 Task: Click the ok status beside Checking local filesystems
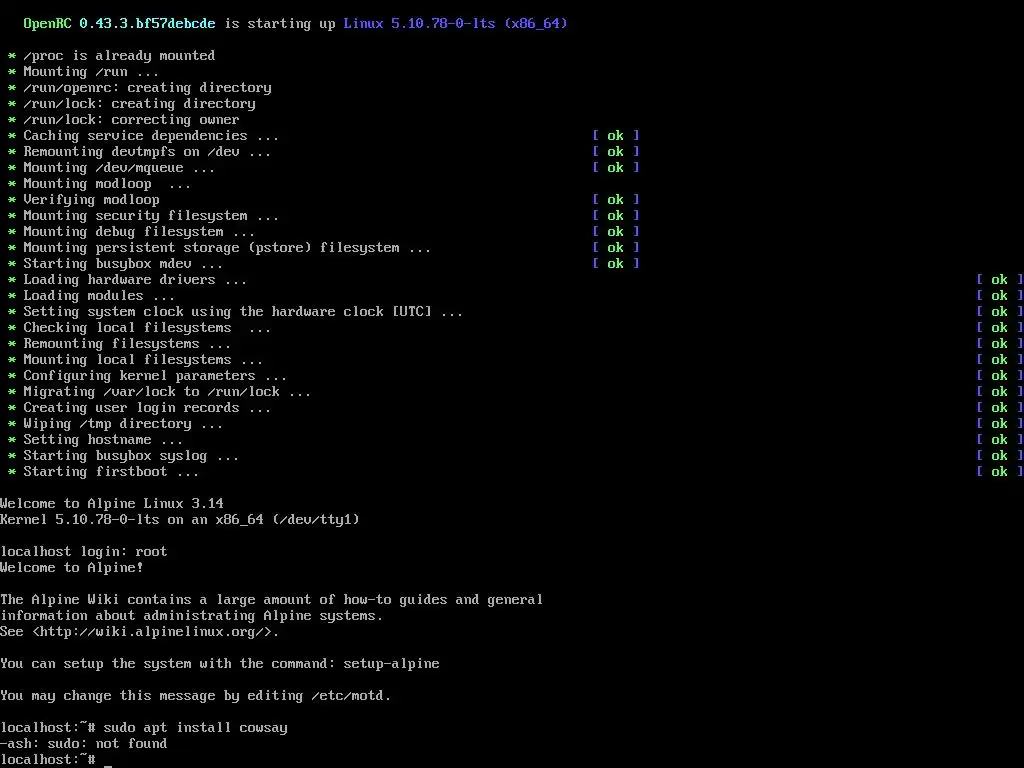pos(999,328)
